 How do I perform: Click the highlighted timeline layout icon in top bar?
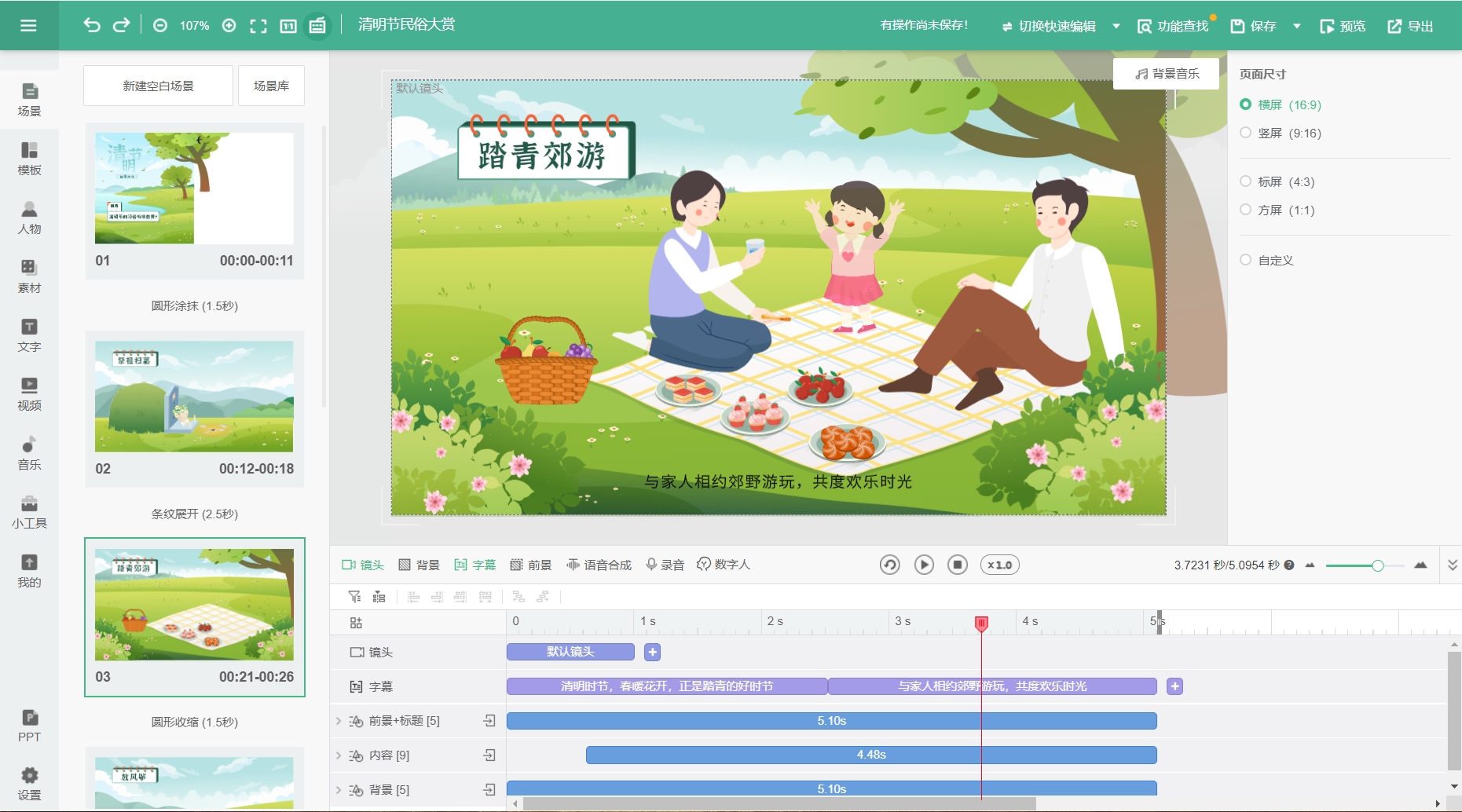[x=317, y=25]
